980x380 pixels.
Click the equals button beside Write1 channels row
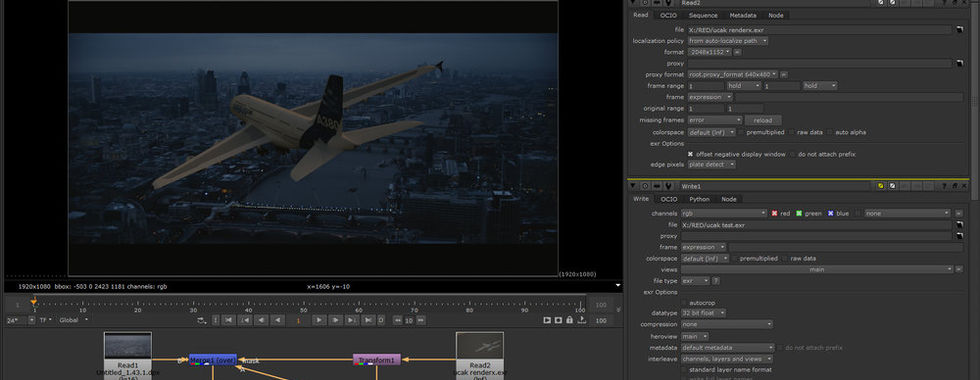pos(959,213)
